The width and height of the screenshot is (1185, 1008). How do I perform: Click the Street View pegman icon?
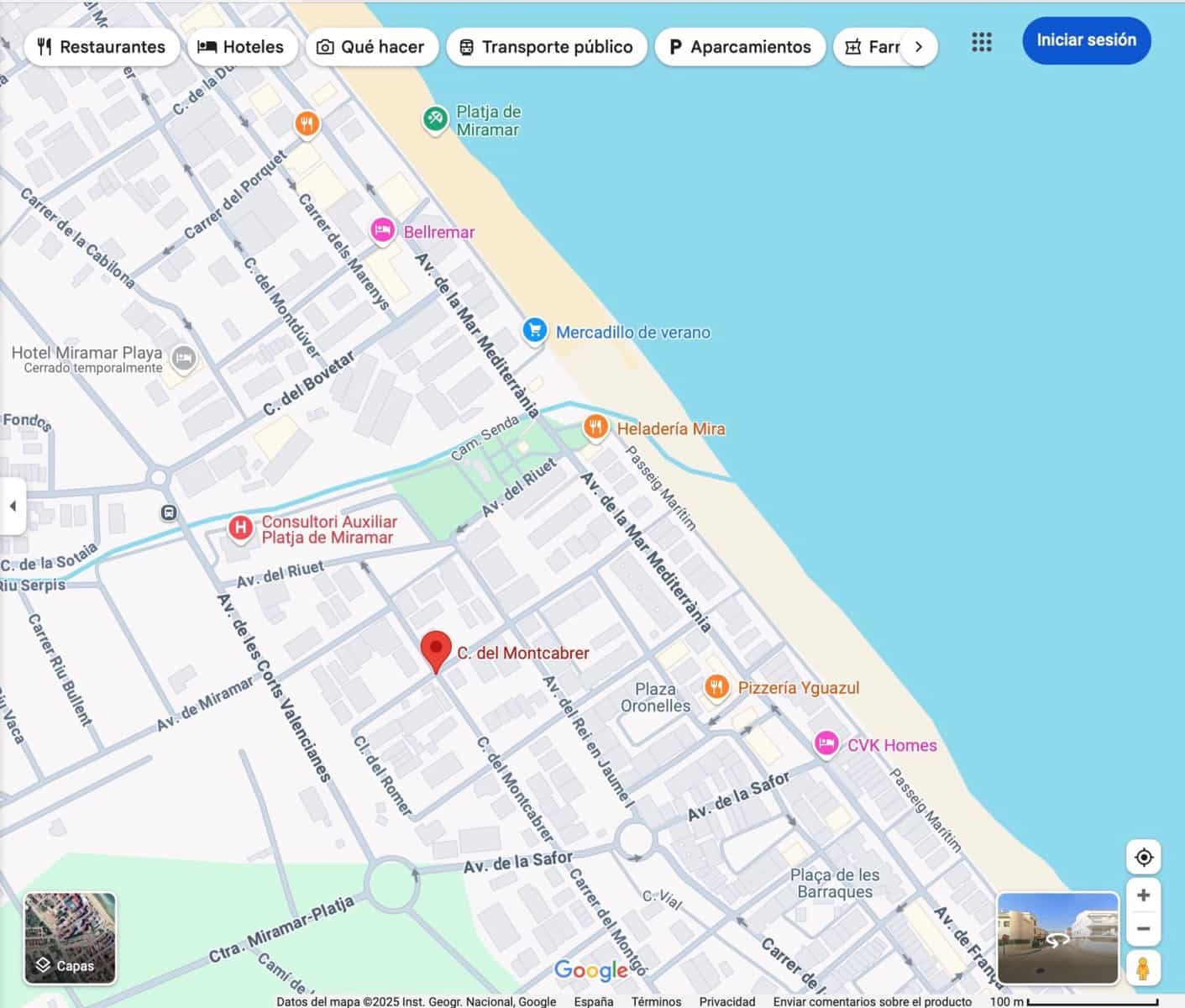coord(1144,969)
